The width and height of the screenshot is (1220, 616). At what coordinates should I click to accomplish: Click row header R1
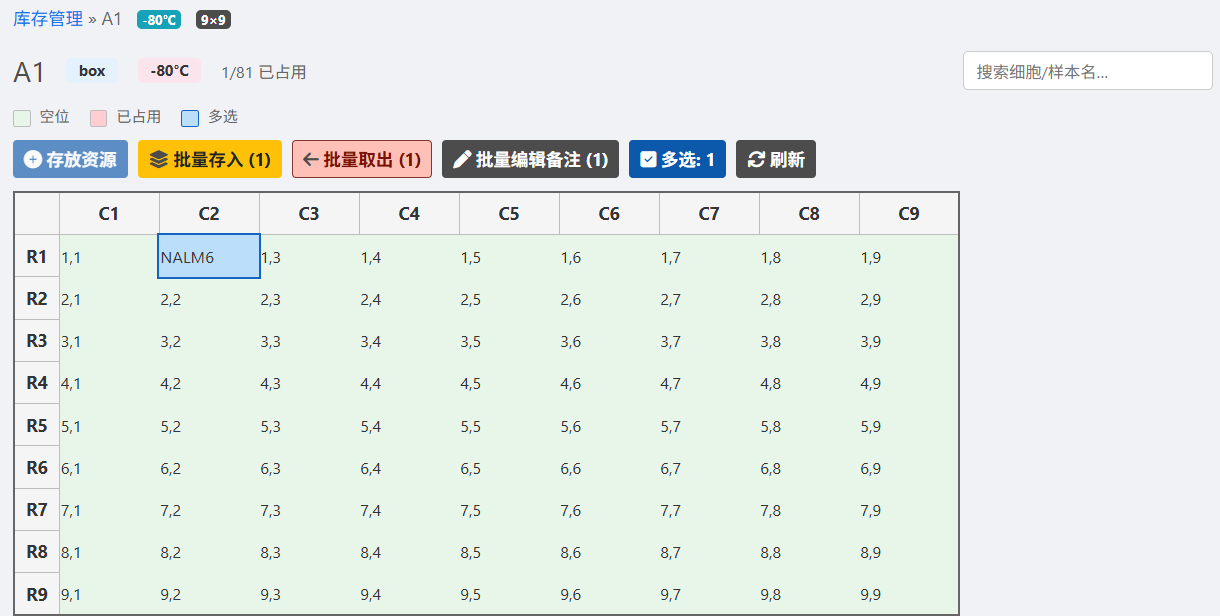pyautogui.click(x=37, y=256)
